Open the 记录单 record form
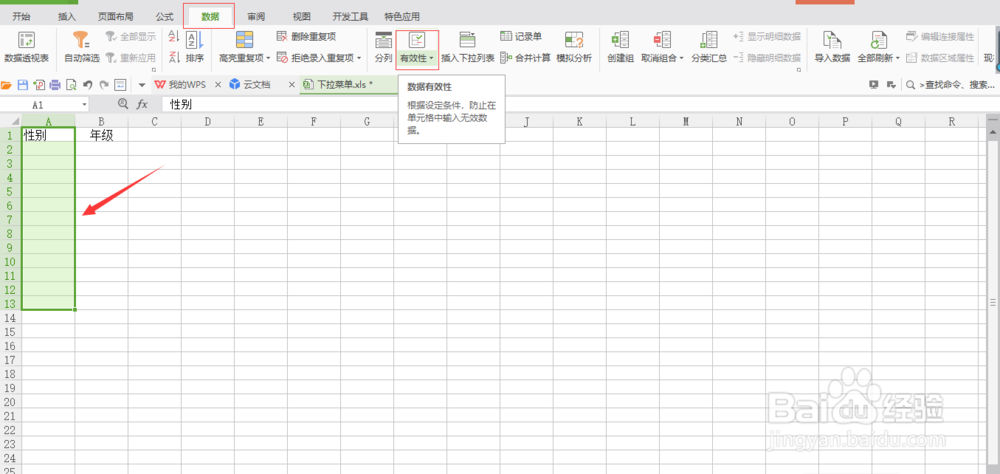This screenshot has height=474, width=1000. point(521,37)
